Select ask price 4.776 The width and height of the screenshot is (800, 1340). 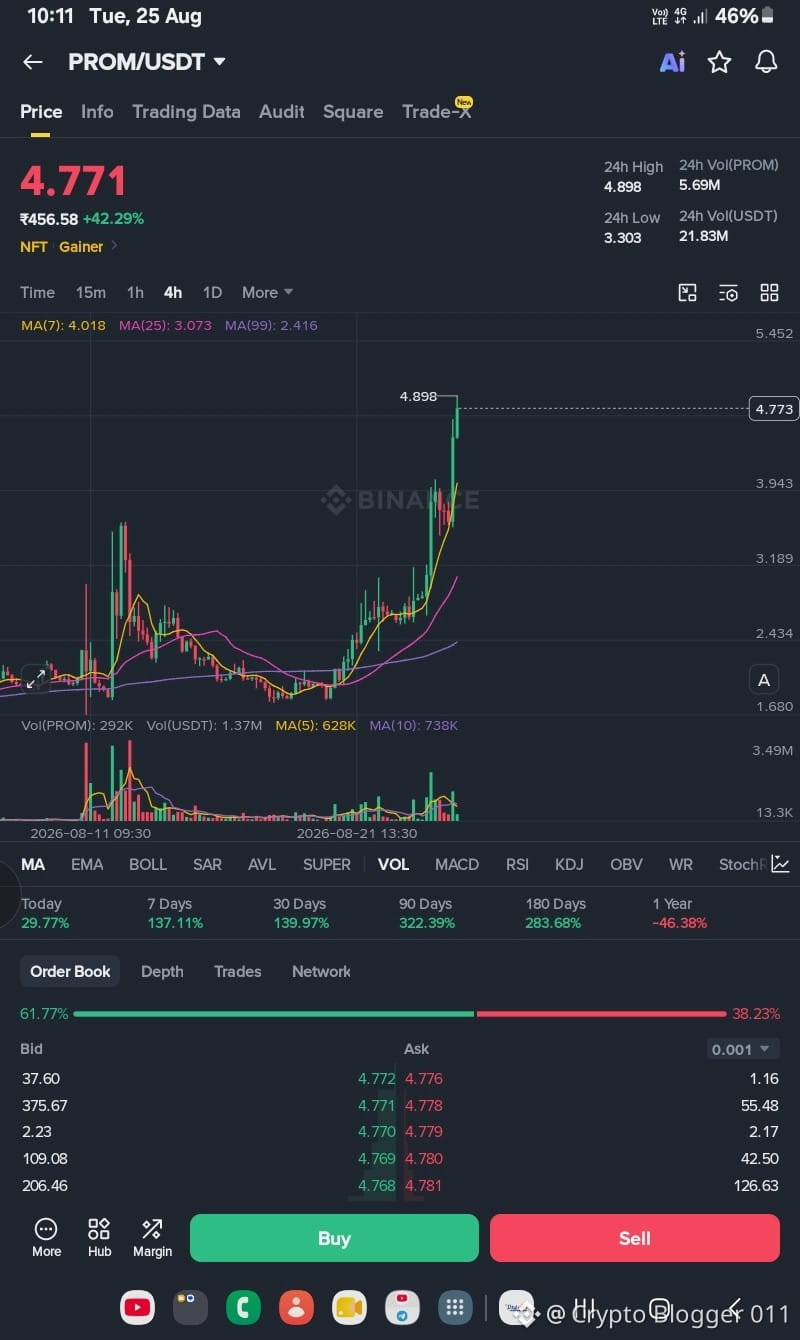[x=424, y=1079]
